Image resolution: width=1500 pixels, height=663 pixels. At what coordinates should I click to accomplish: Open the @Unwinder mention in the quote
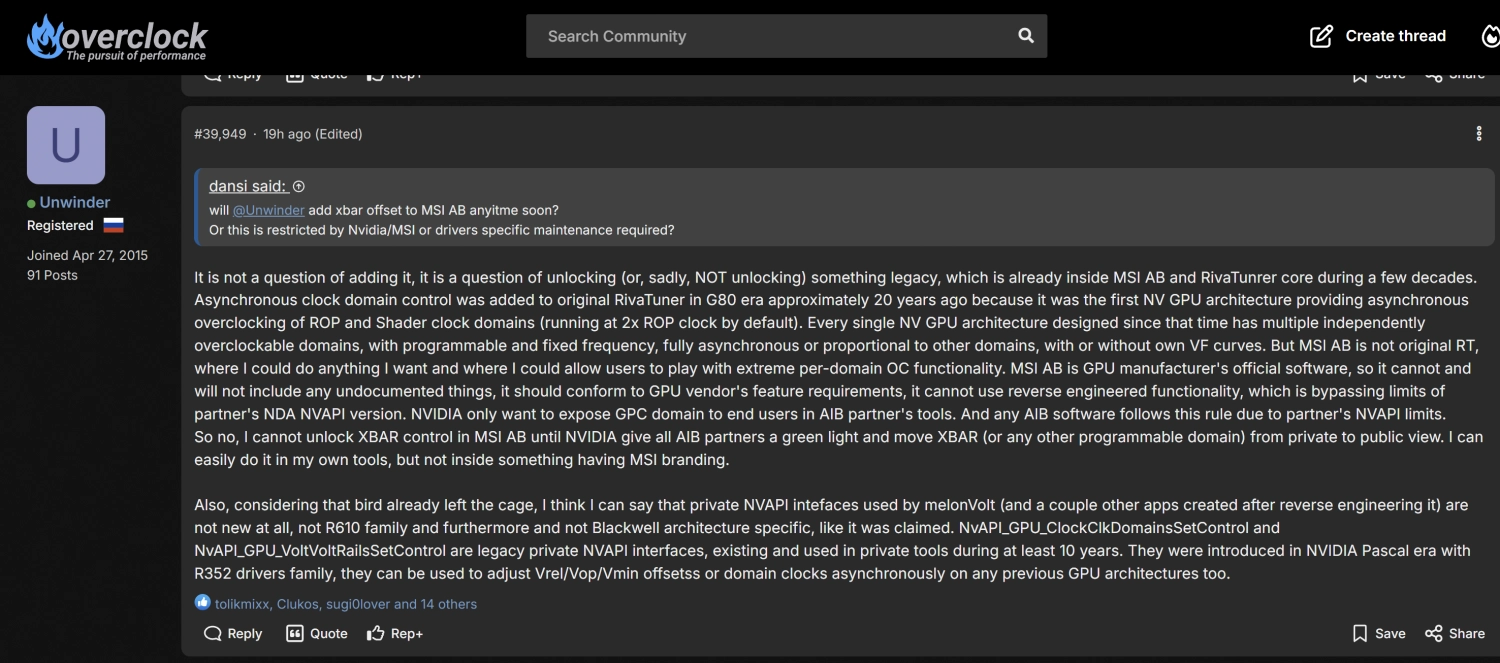pyautogui.click(x=268, y=210)
